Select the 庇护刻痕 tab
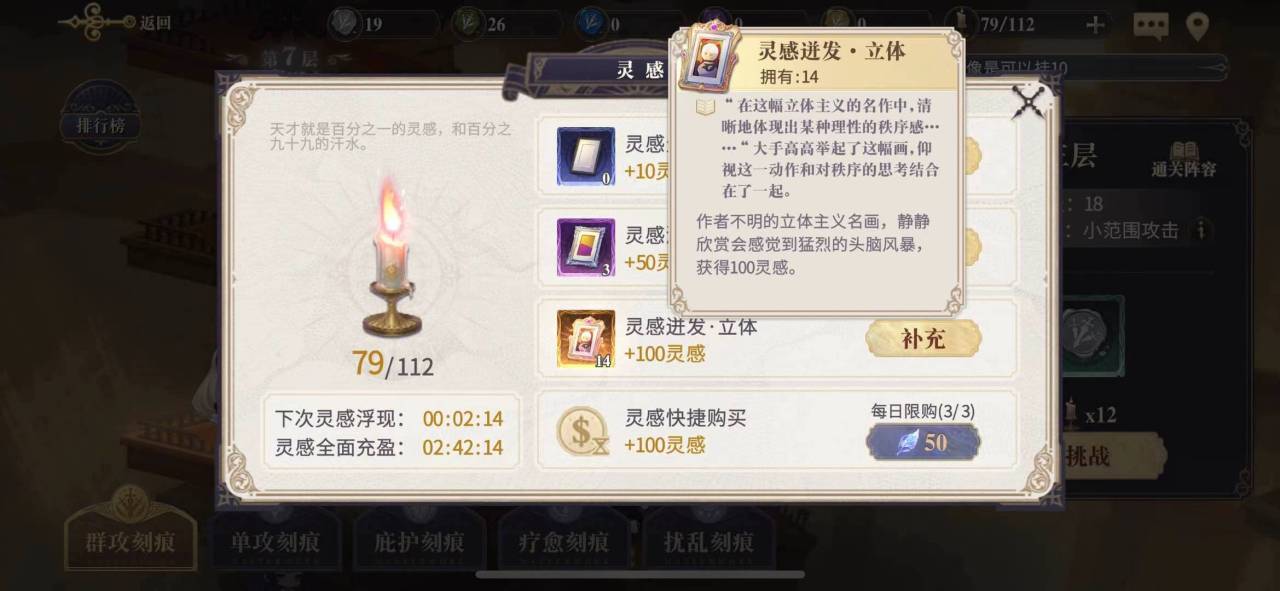The width and height of the screenshot is (1280, 591). tap(420, 542)
